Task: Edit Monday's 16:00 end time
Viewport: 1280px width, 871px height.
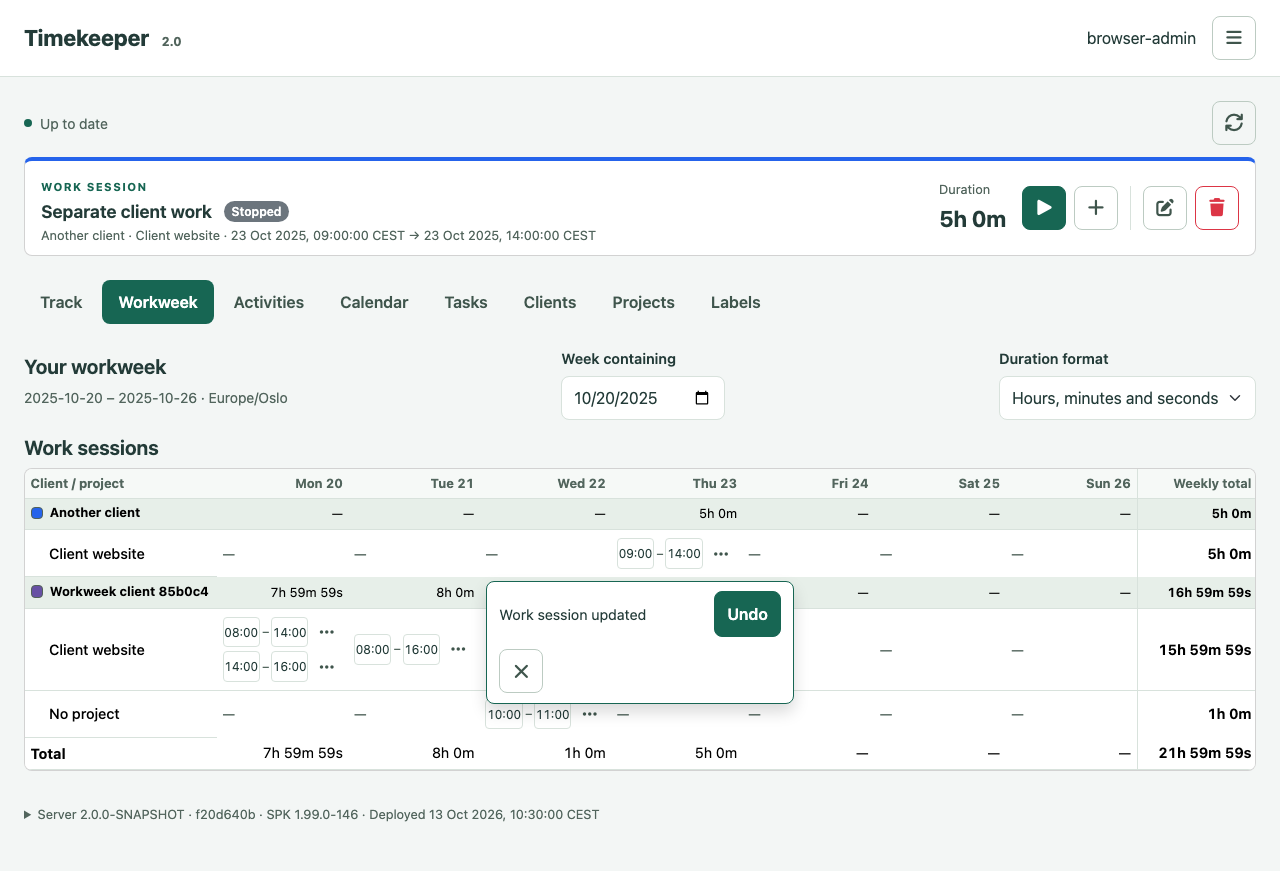Action: point(290,666)
